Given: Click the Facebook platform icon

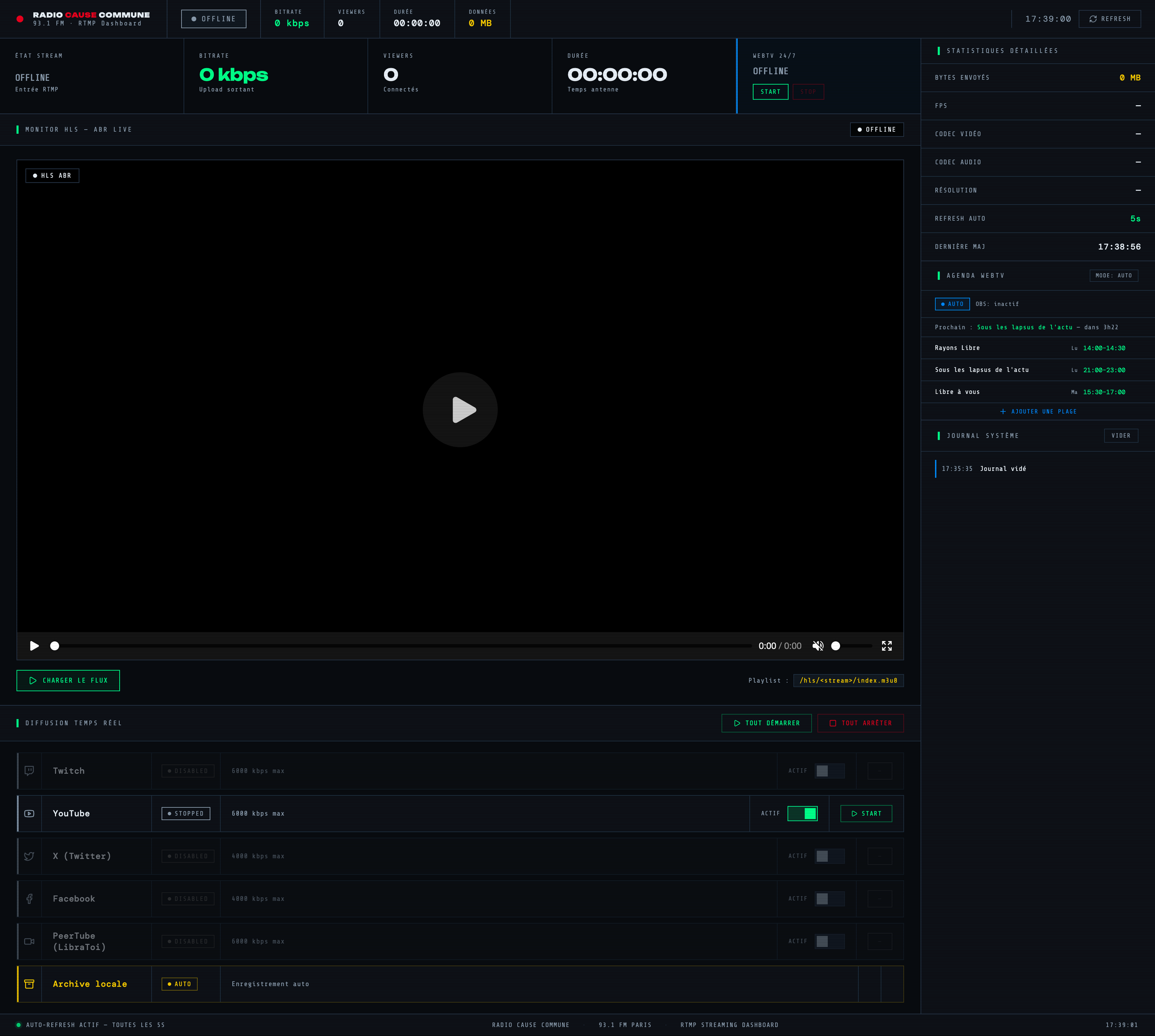Looking at the screenshot, I should (x=29, y=899).
